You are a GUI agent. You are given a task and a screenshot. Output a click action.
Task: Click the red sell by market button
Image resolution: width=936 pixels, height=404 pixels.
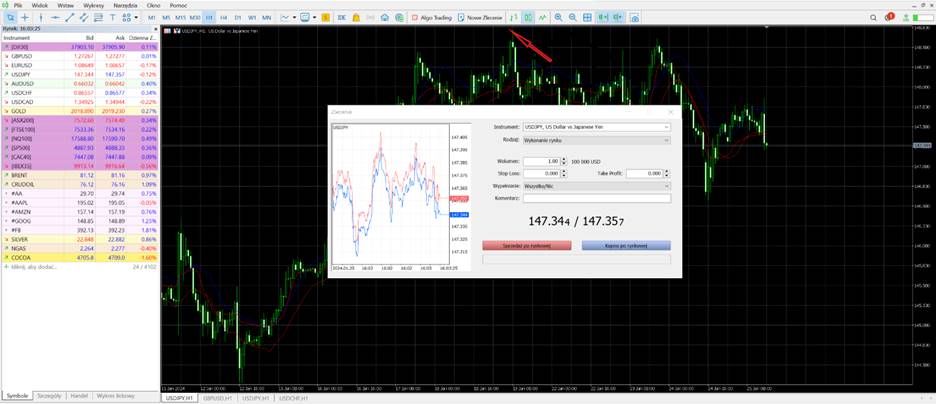point(526,245)
